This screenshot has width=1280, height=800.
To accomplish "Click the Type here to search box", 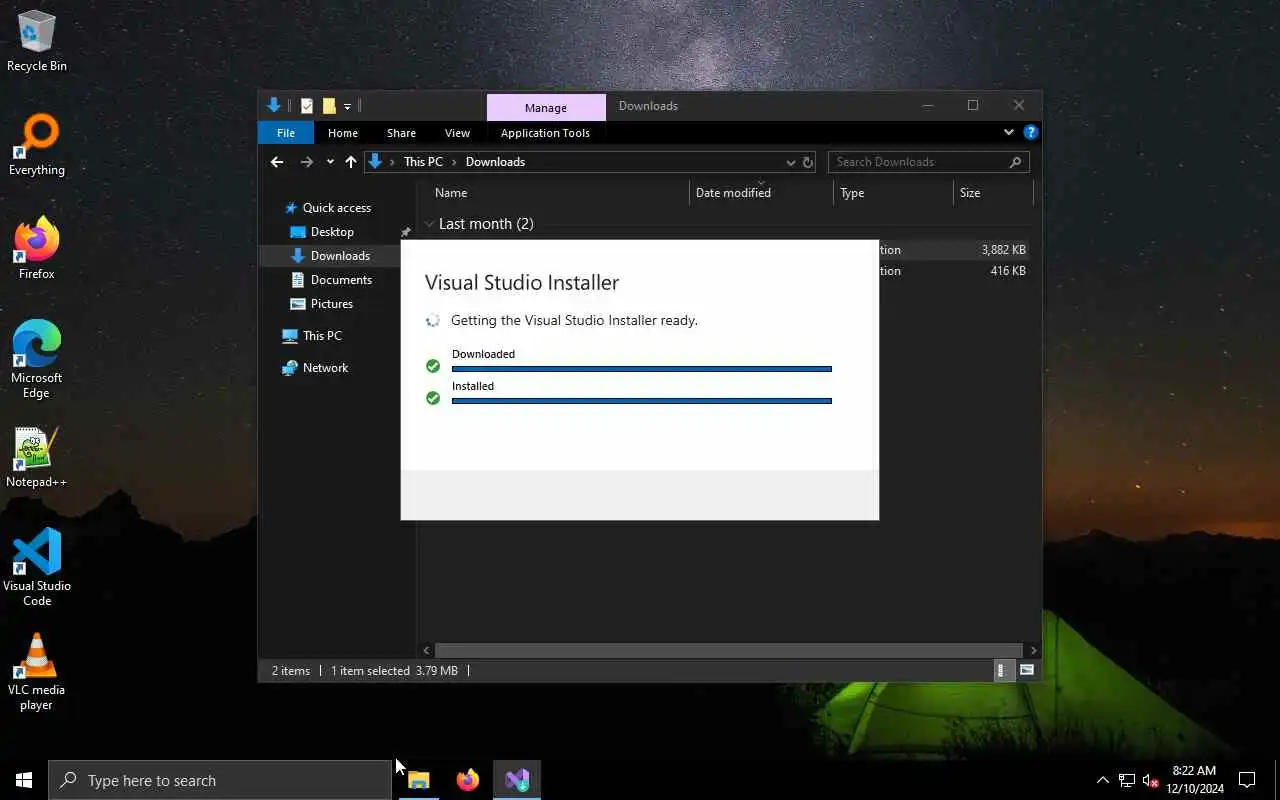I will [x=220, y=780].
